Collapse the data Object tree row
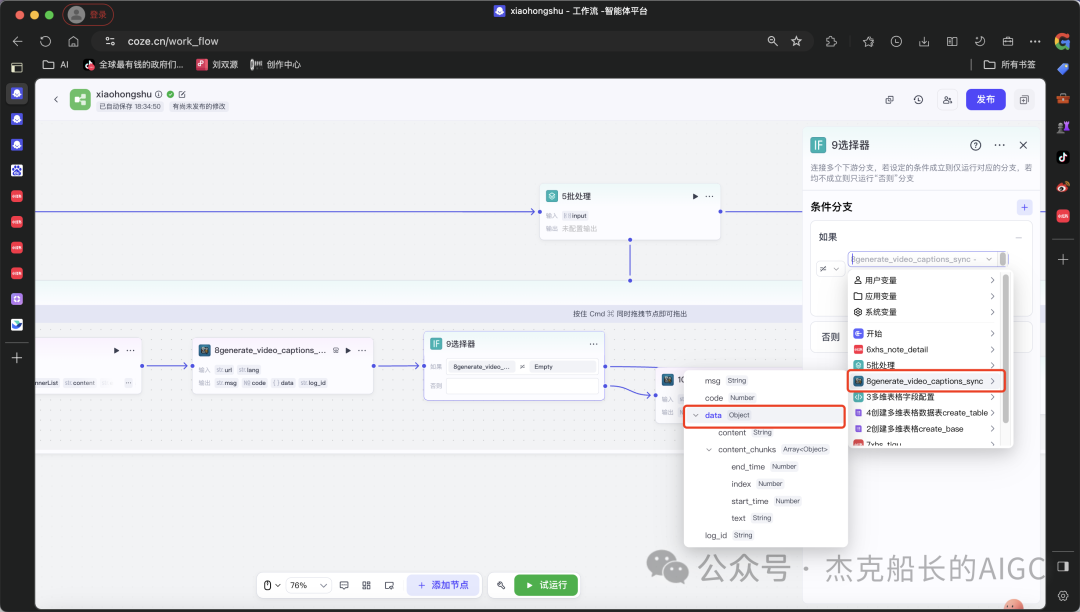 point(696,416)
